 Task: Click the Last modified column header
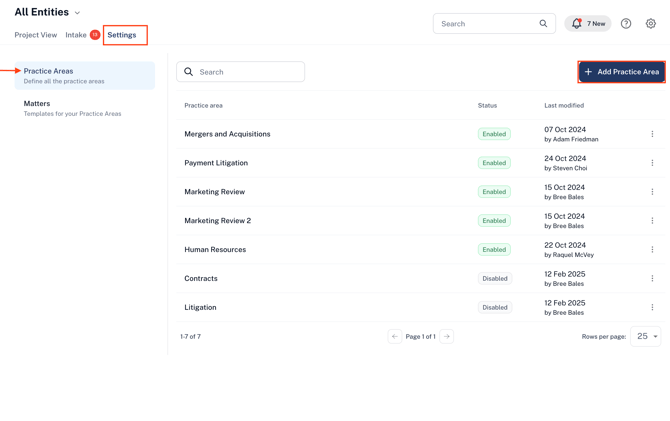(564, 106)
